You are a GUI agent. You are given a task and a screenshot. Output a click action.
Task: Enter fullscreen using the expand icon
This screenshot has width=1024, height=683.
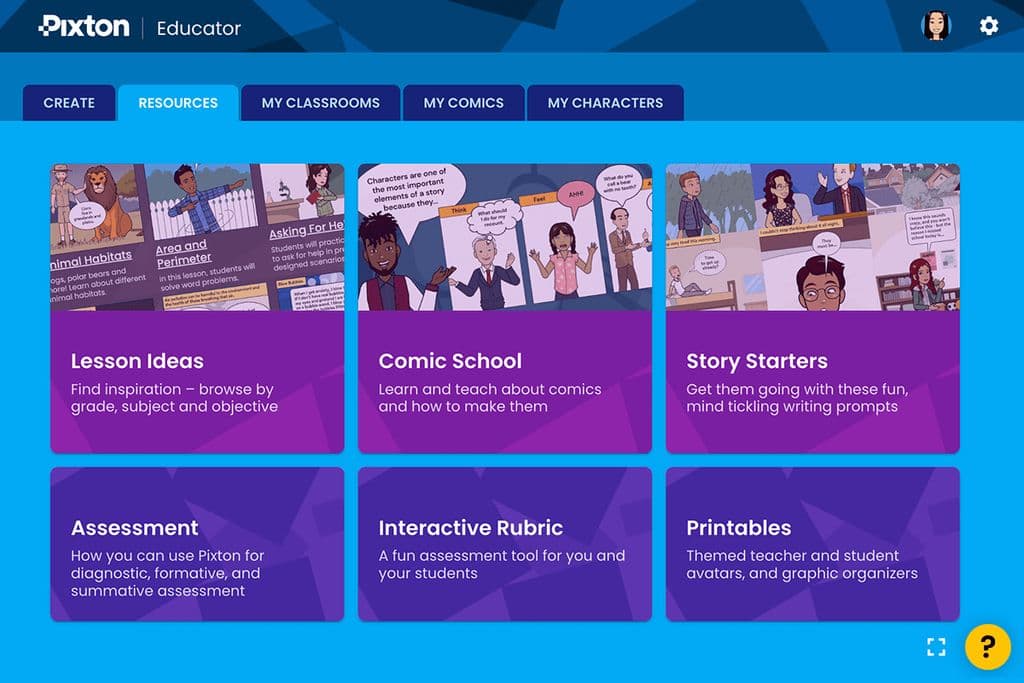936,647
